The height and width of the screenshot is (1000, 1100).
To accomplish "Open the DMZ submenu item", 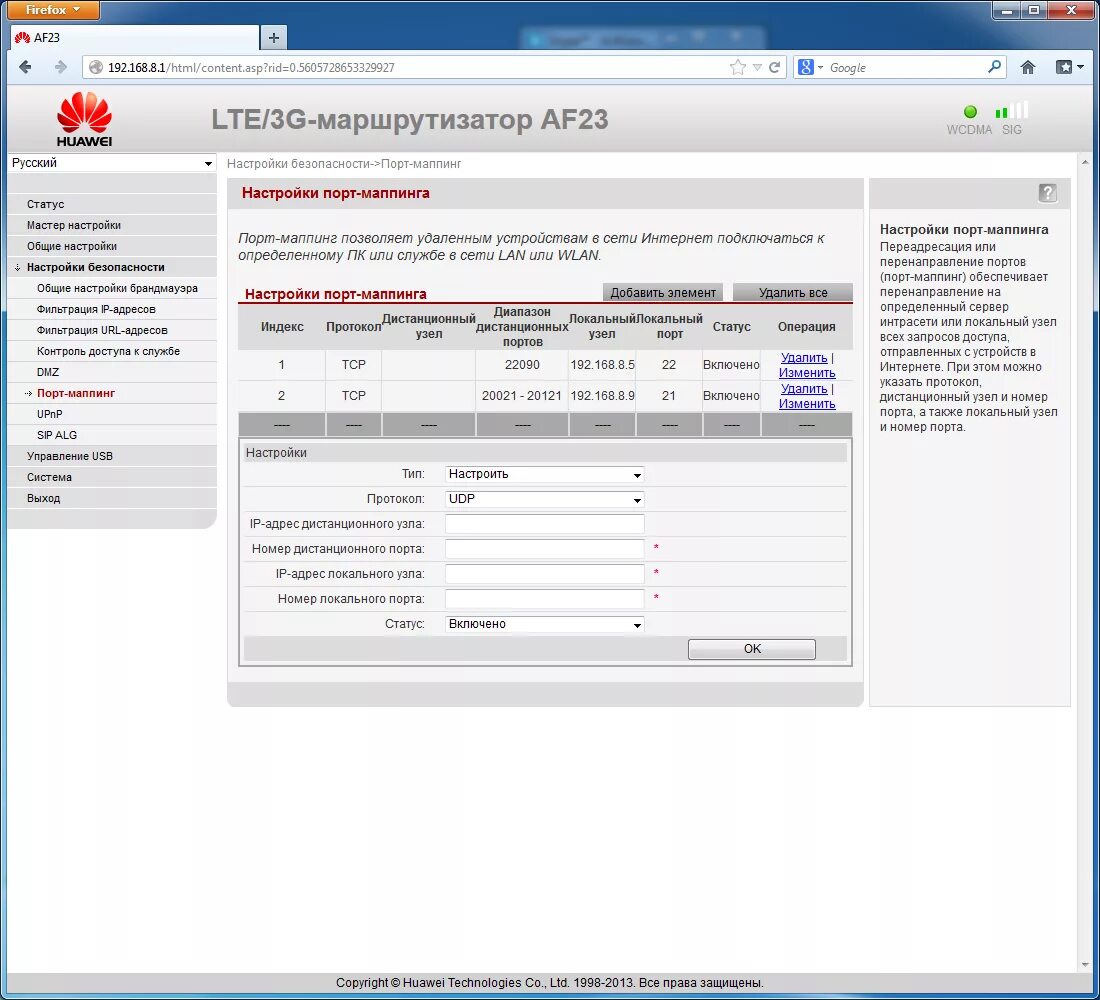I will [48, 373].
